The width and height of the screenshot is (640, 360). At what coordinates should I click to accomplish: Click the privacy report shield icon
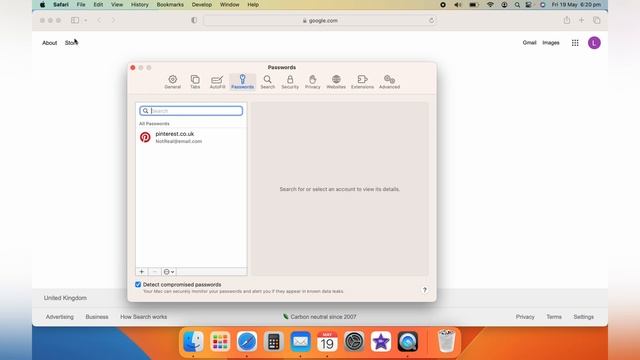[x=194, y=20]
